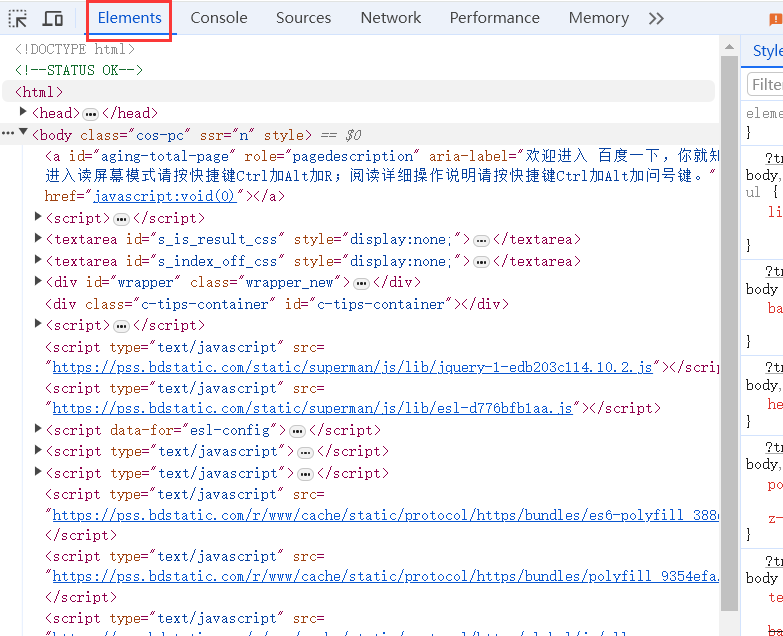Open the esl-d776bfb1aa.js link
Viewport: 783px width, 636px height.
(x=312, y=408)
